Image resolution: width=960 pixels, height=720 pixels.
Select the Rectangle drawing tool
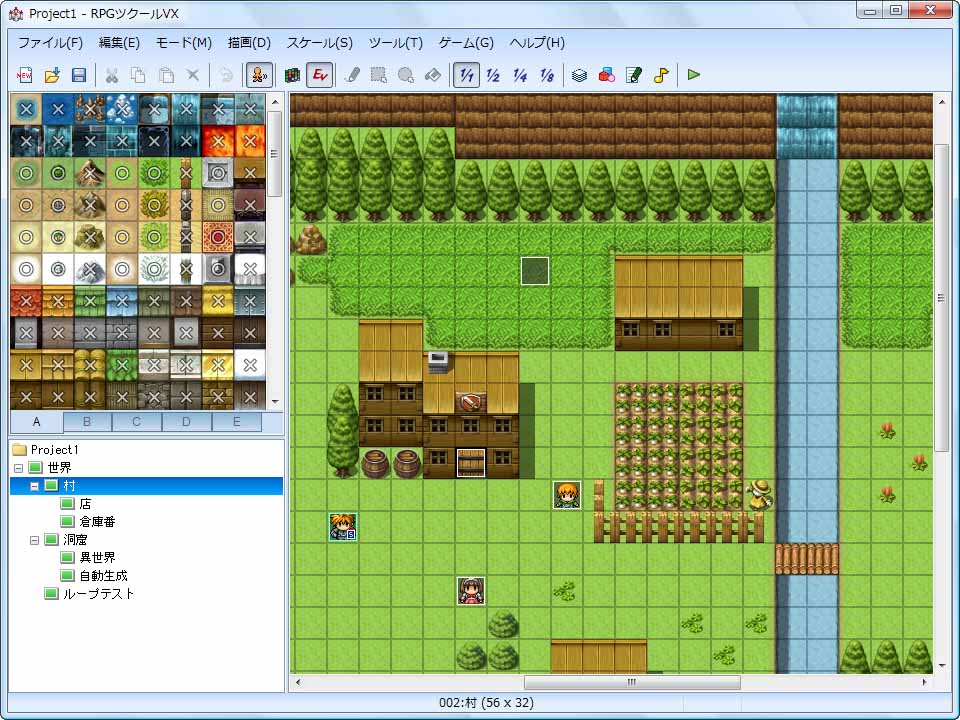coord(379,75)
